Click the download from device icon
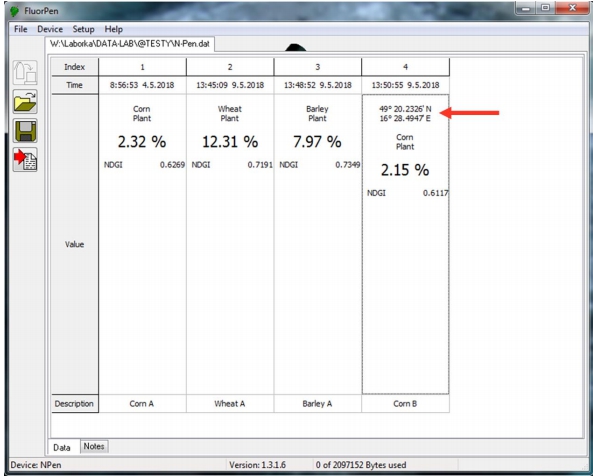Image resolution: width=593 pixels, height=476 pixels. click(x=25, y=72)
